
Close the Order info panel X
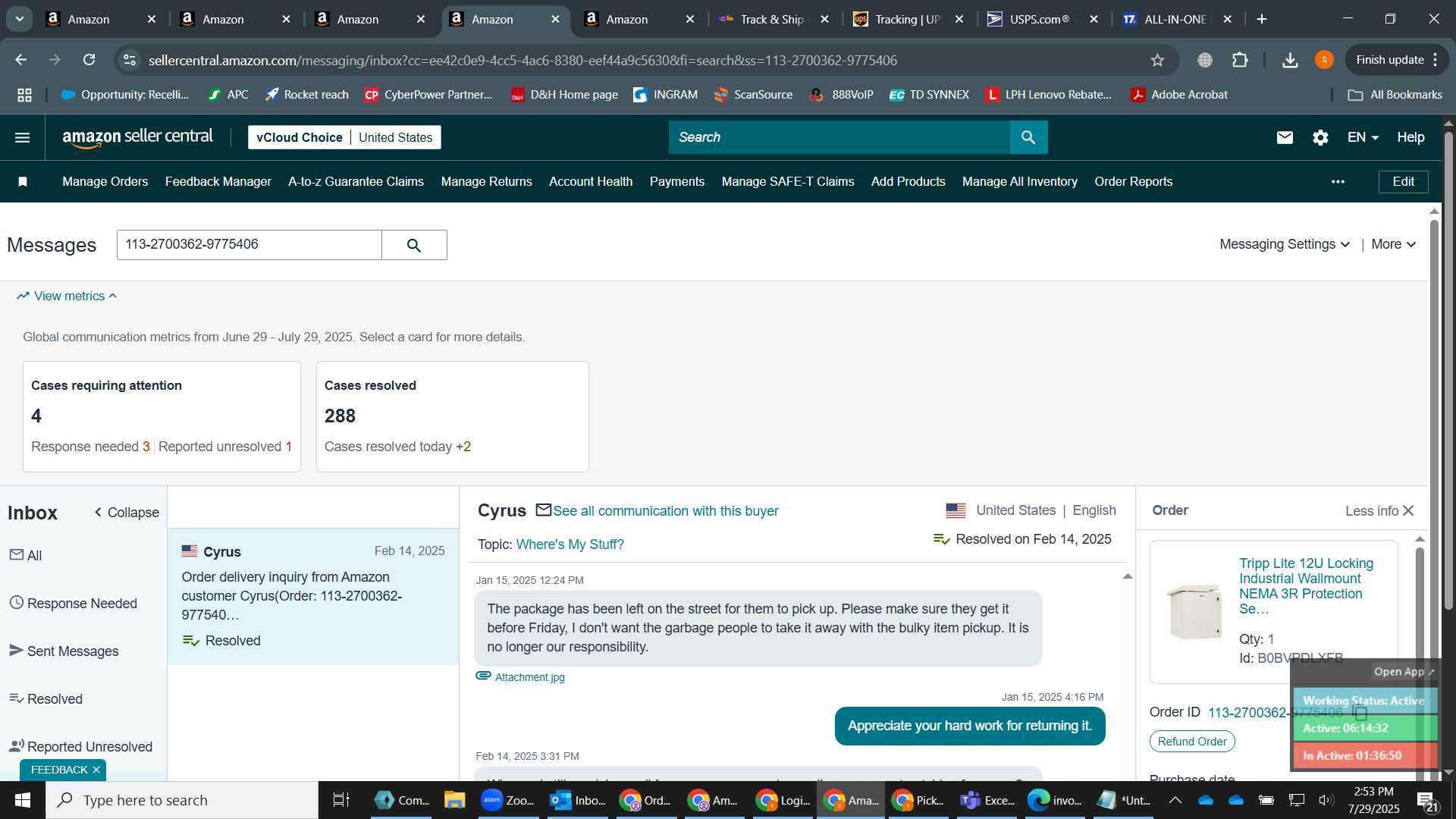1408,511
